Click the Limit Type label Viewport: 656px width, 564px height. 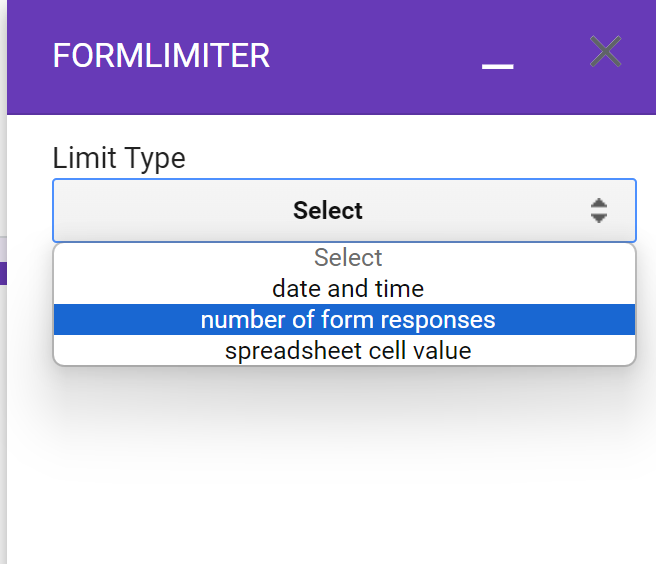119,158
